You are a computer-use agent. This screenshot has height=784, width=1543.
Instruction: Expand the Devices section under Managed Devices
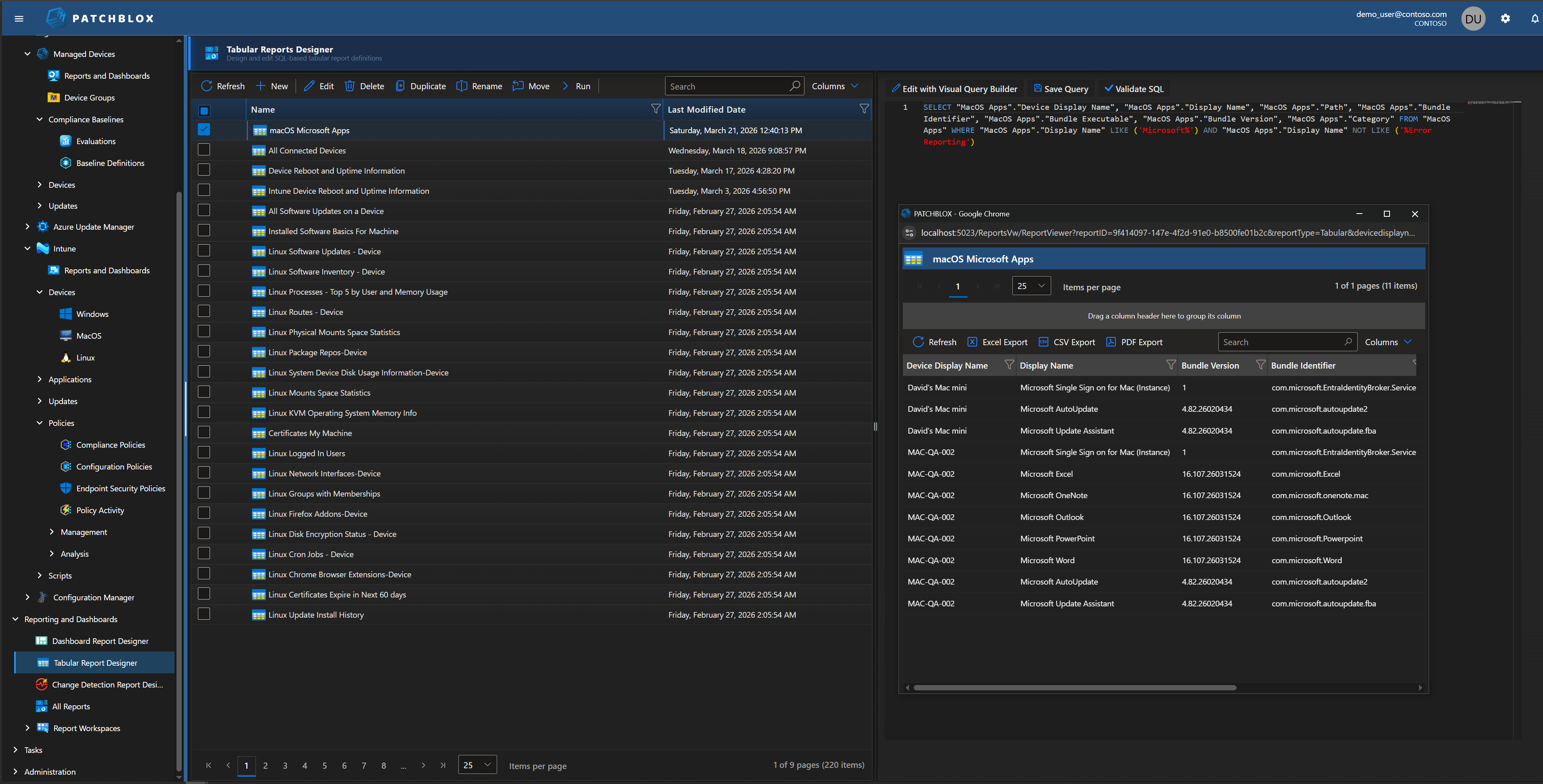click(39, 184)
